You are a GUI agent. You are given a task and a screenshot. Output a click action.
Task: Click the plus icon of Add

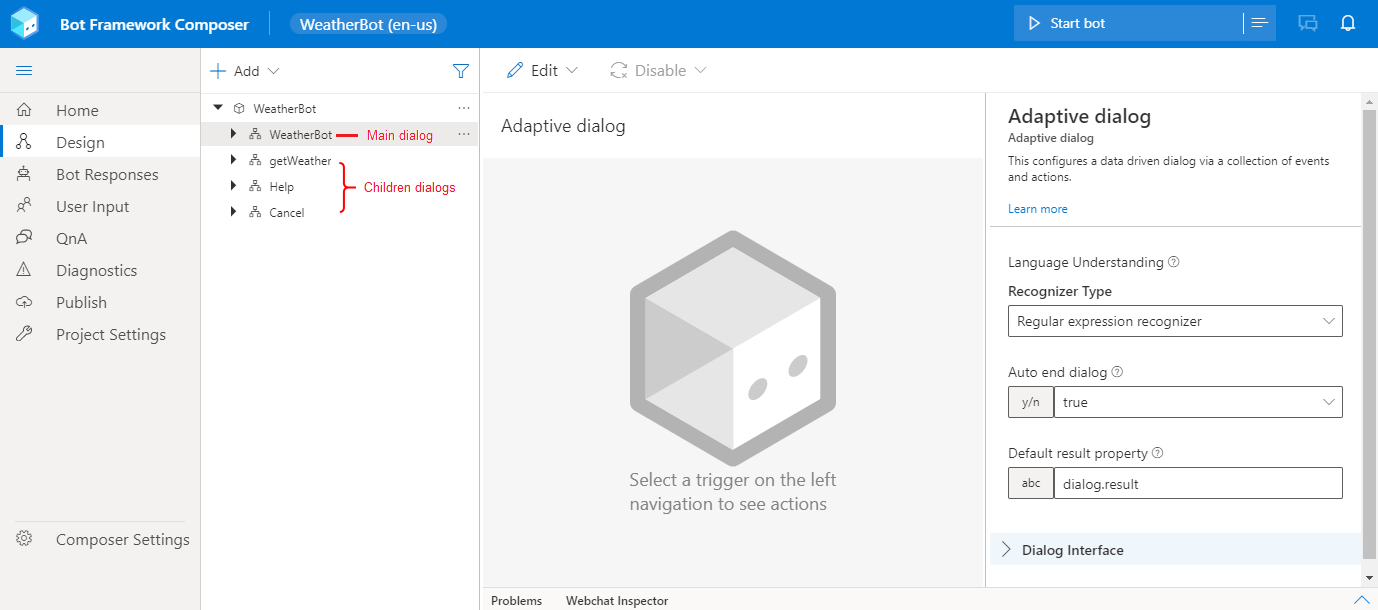[x=218, y=71]
